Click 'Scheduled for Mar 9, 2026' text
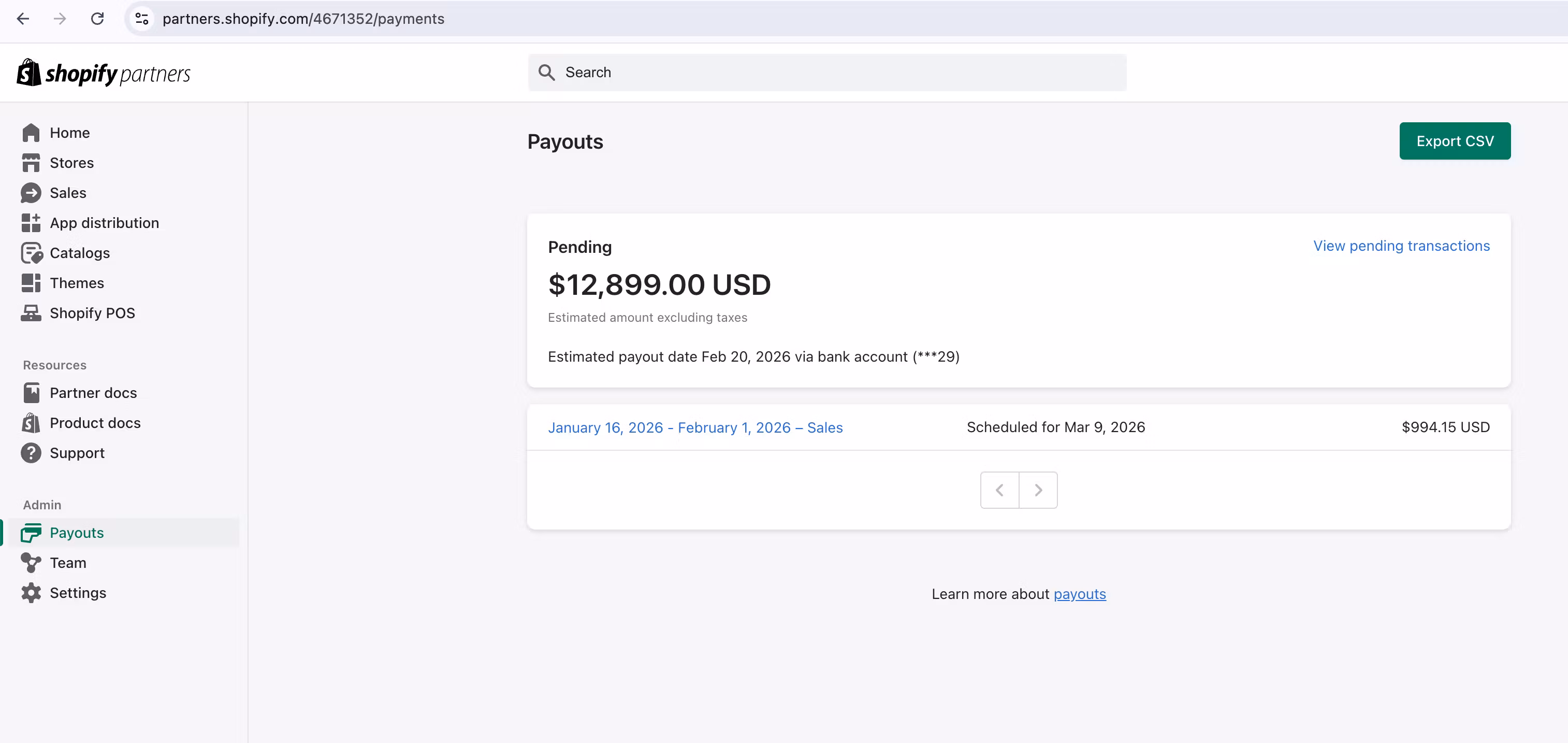This screenshot has width=1568, height=743. point(1056,427)
